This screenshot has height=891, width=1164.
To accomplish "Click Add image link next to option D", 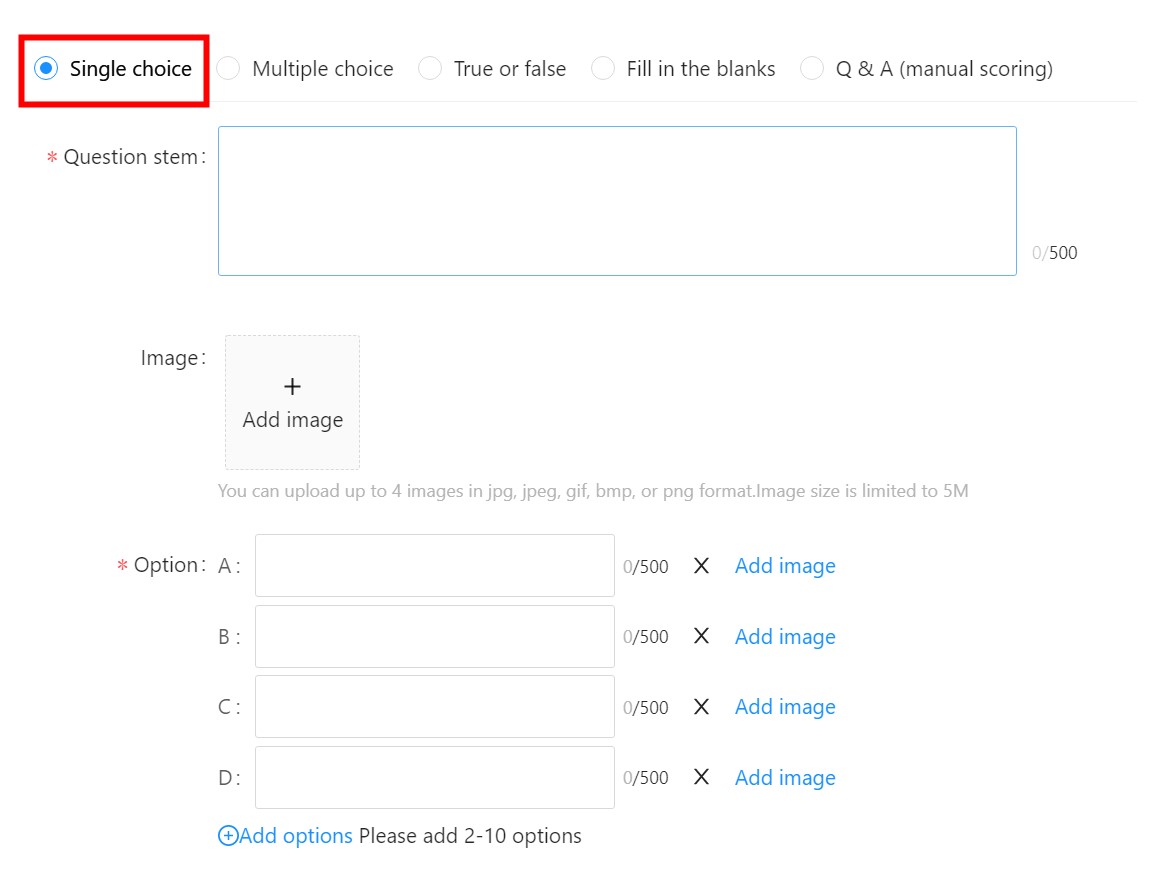I will pyautogui.click(x=785, y=778).
